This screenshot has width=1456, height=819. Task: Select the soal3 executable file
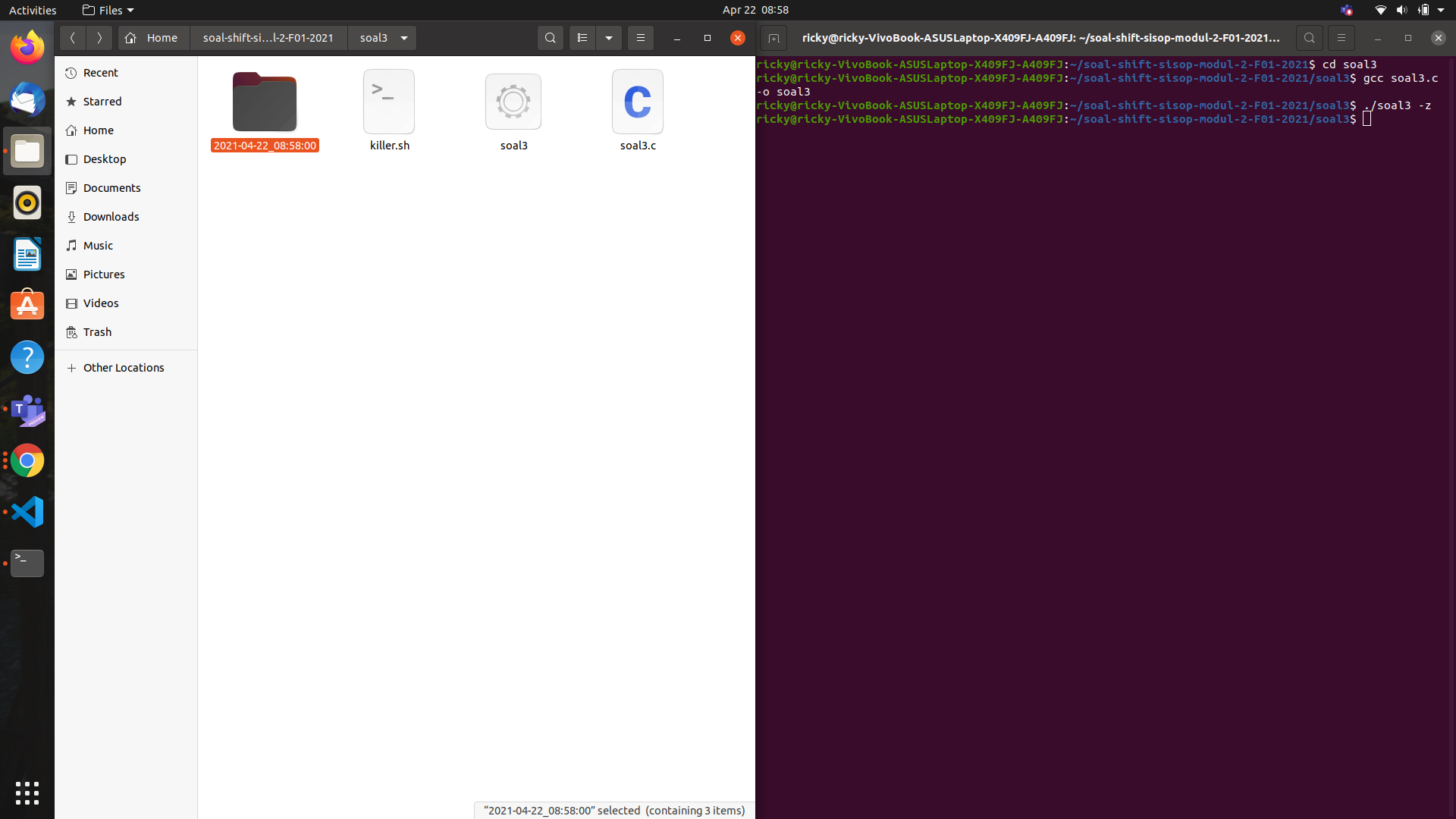513,112
